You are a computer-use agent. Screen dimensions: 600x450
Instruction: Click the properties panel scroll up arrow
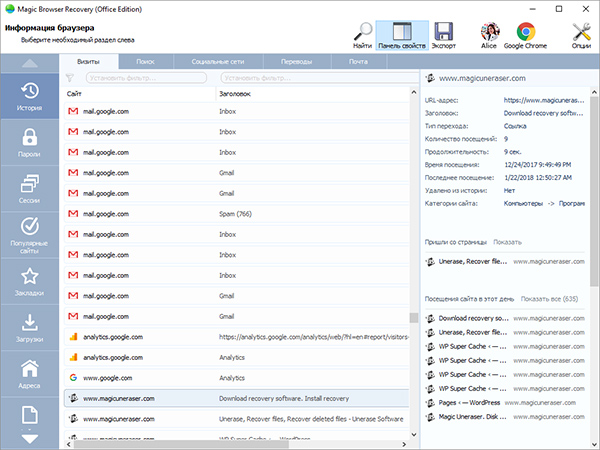(594, 92)
